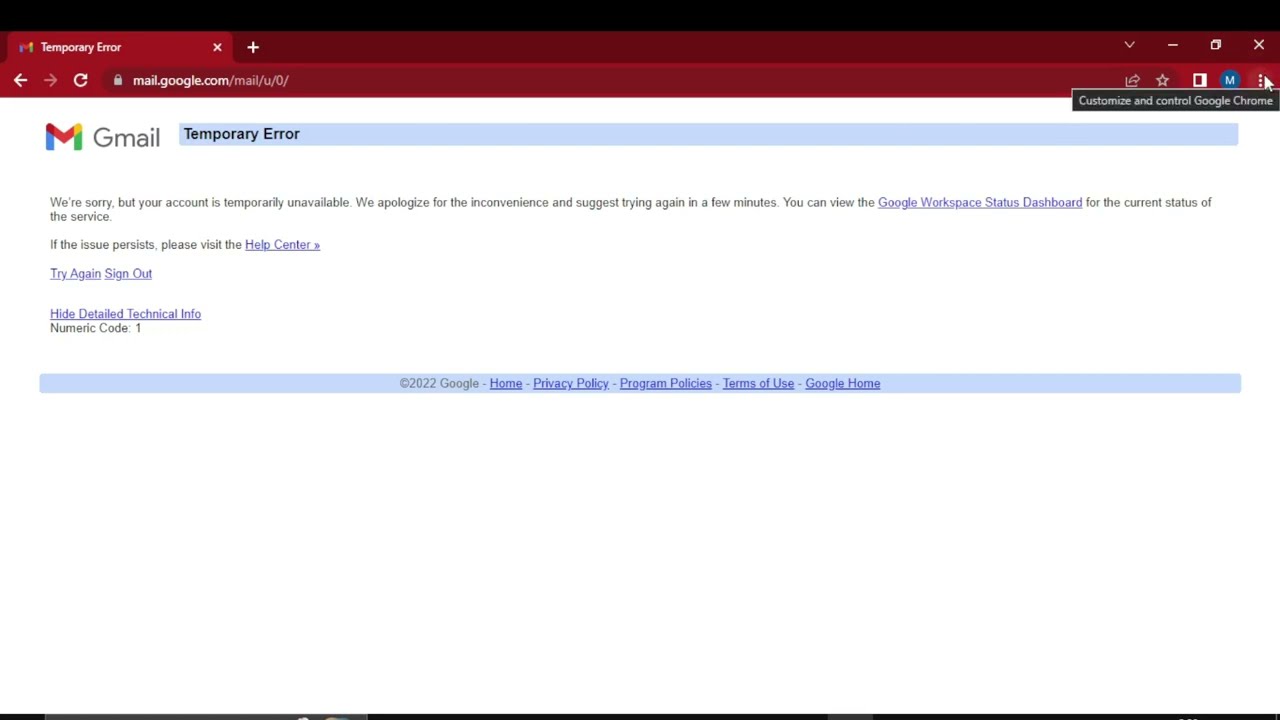Open the share this page icon

tap(1132, 80)
